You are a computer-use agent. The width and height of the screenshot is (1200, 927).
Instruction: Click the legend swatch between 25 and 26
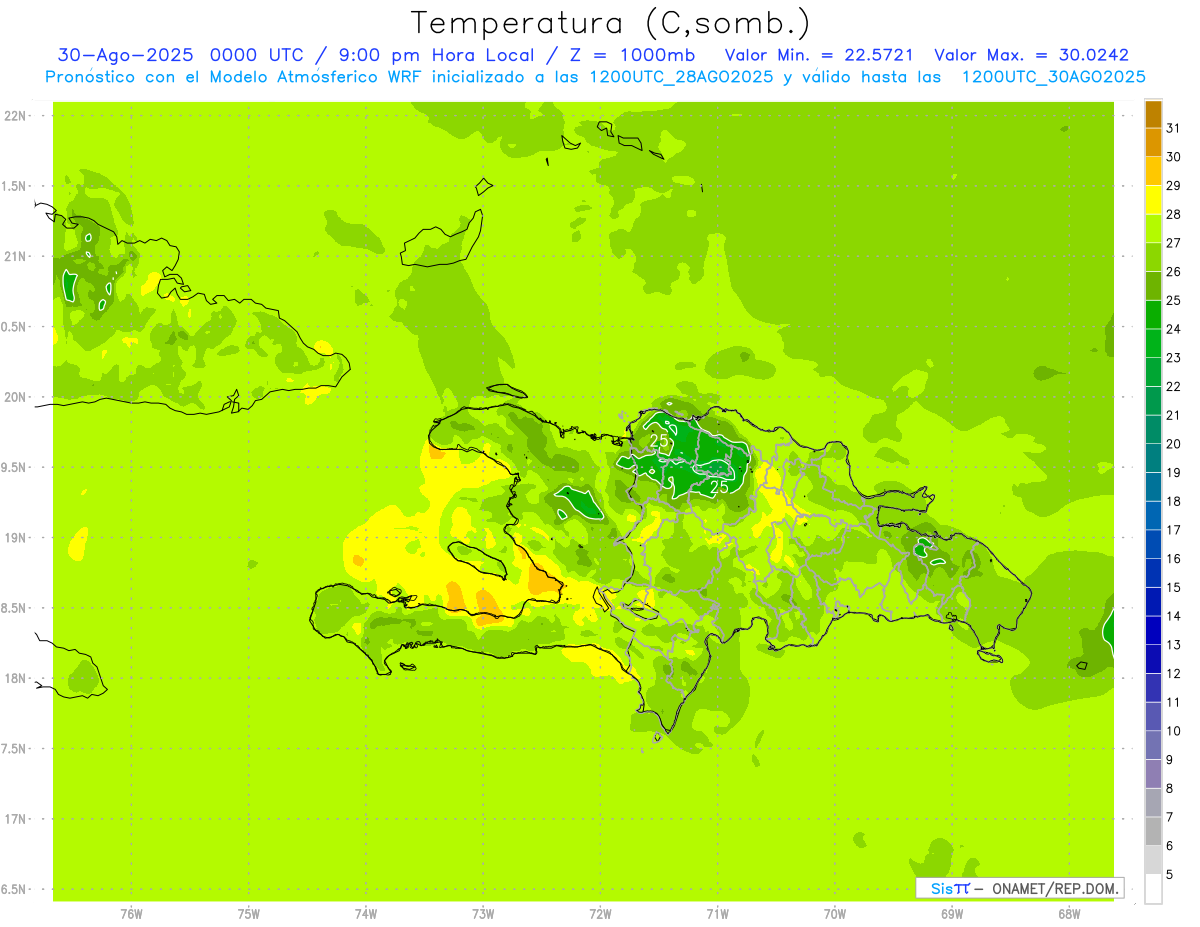pyautogui.click(x=1153, y=287)
